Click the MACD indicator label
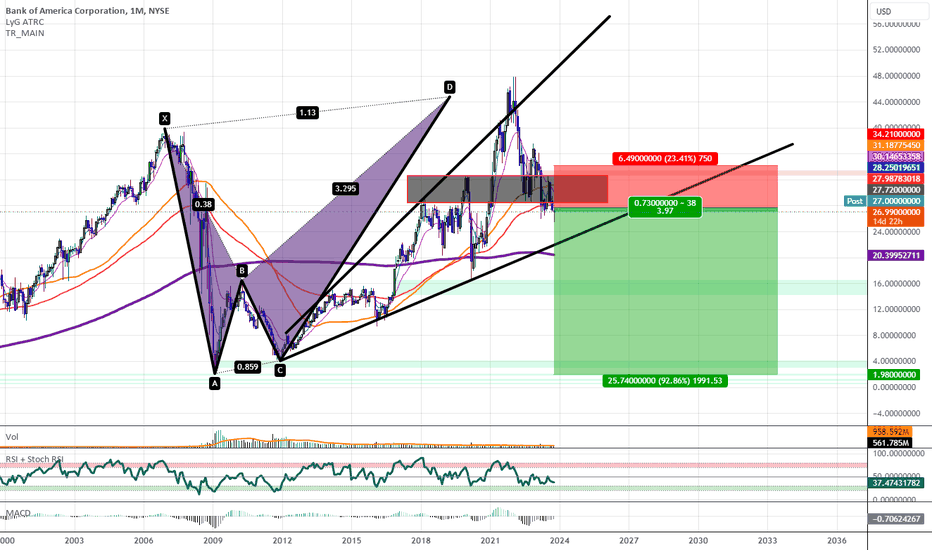Screen dimensions: 932x550 pyautogui.click(x=18, y=513)
